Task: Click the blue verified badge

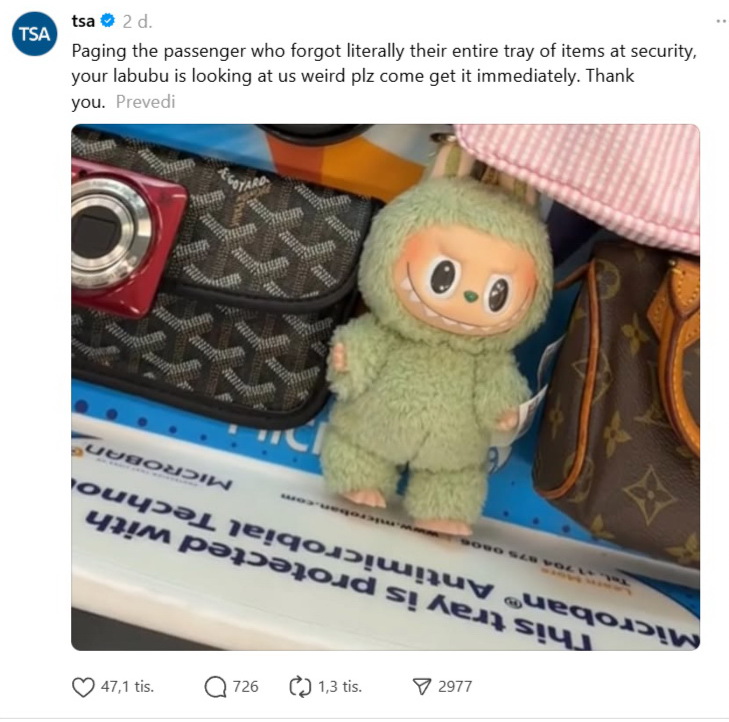Action: coord(108,21)
